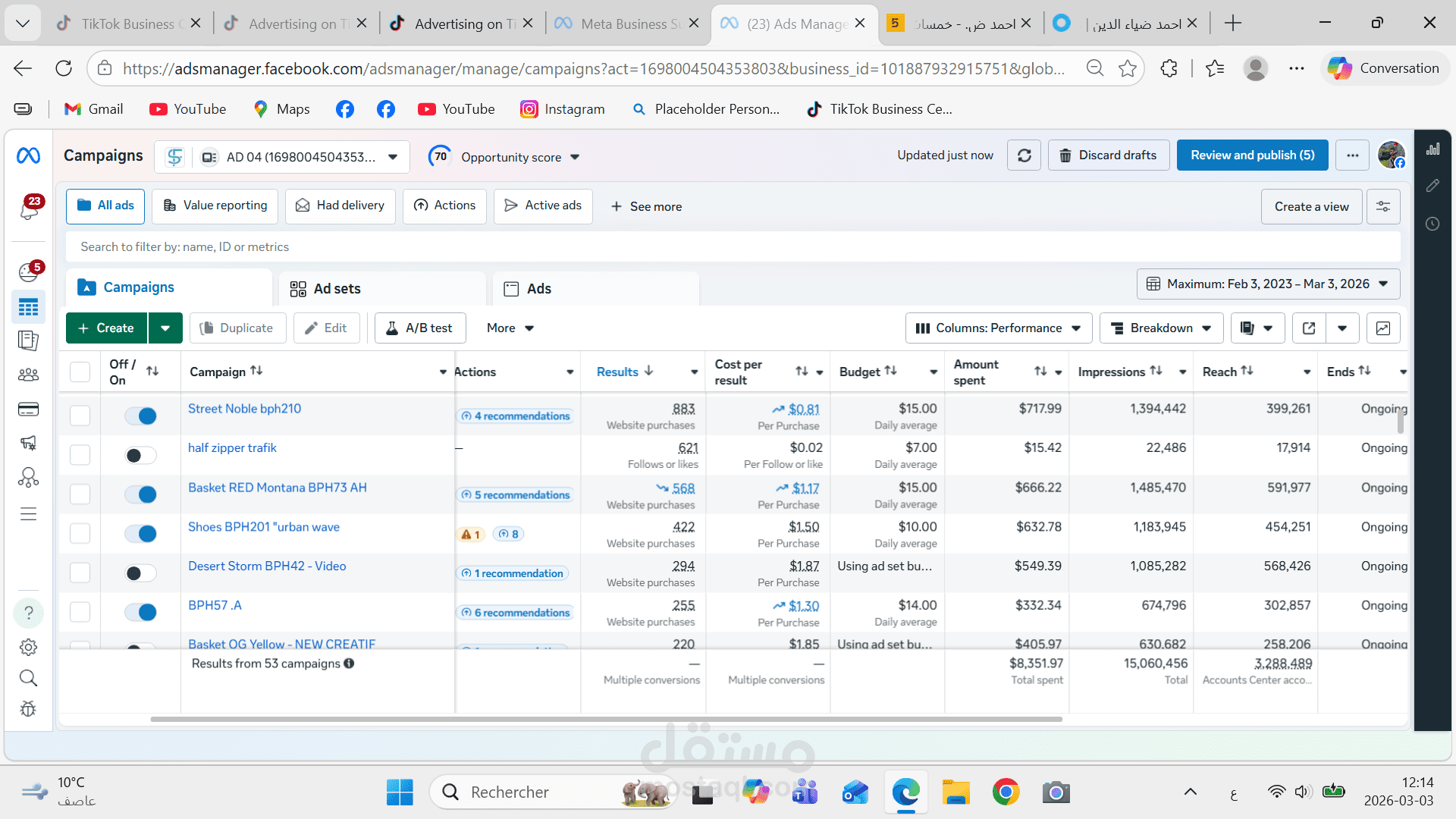Open the Breakdown dropdown menu

(1160, 328)
